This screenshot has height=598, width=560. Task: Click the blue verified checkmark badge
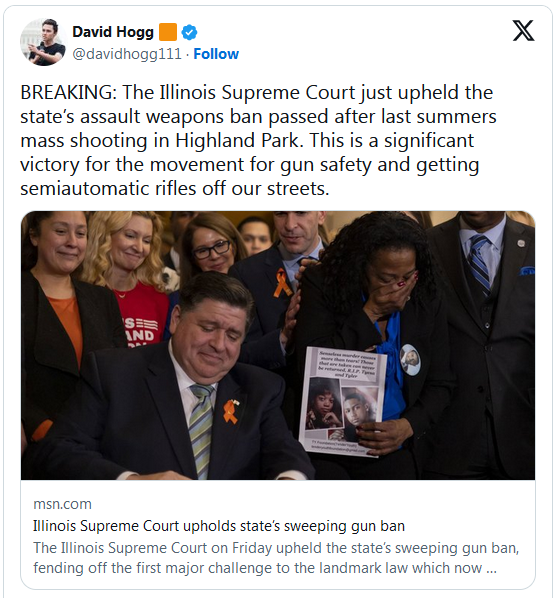[189, 32]
